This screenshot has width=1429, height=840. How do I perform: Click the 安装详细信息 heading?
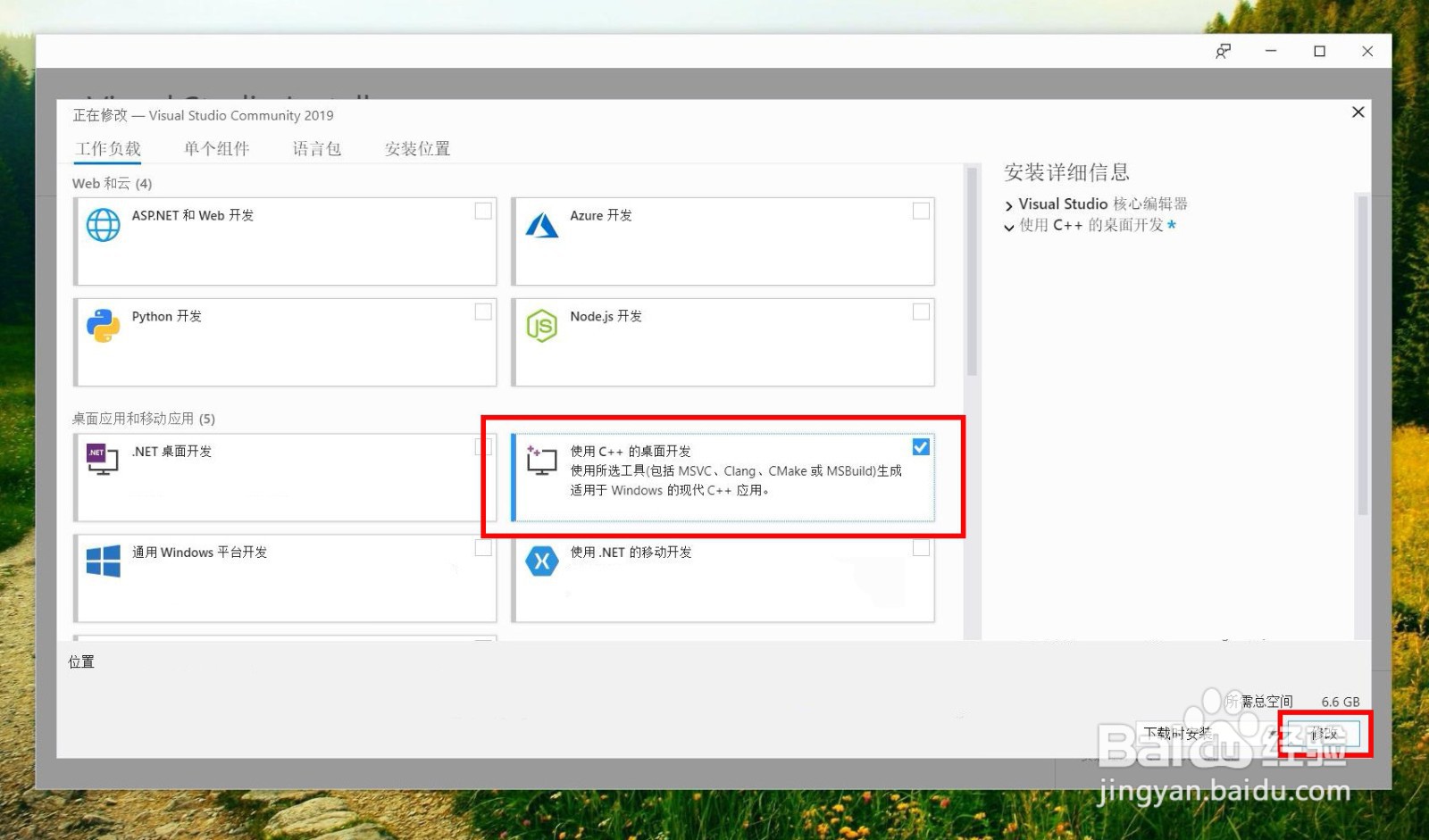coord(1066,172)
